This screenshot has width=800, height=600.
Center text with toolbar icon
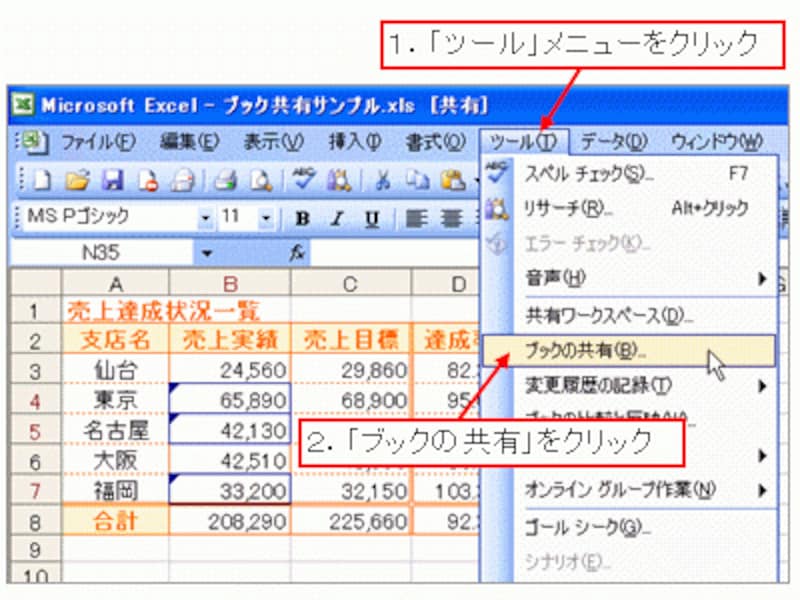tap(451, 219)
